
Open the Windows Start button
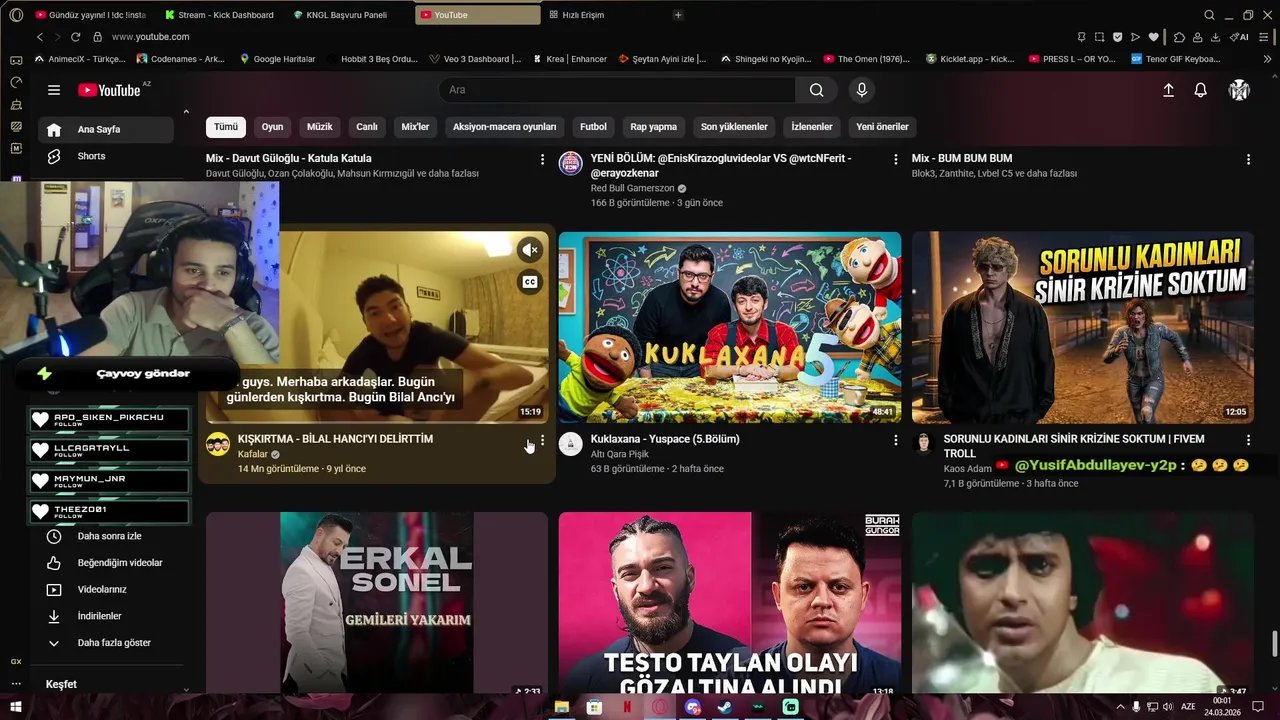coord(16,707)
